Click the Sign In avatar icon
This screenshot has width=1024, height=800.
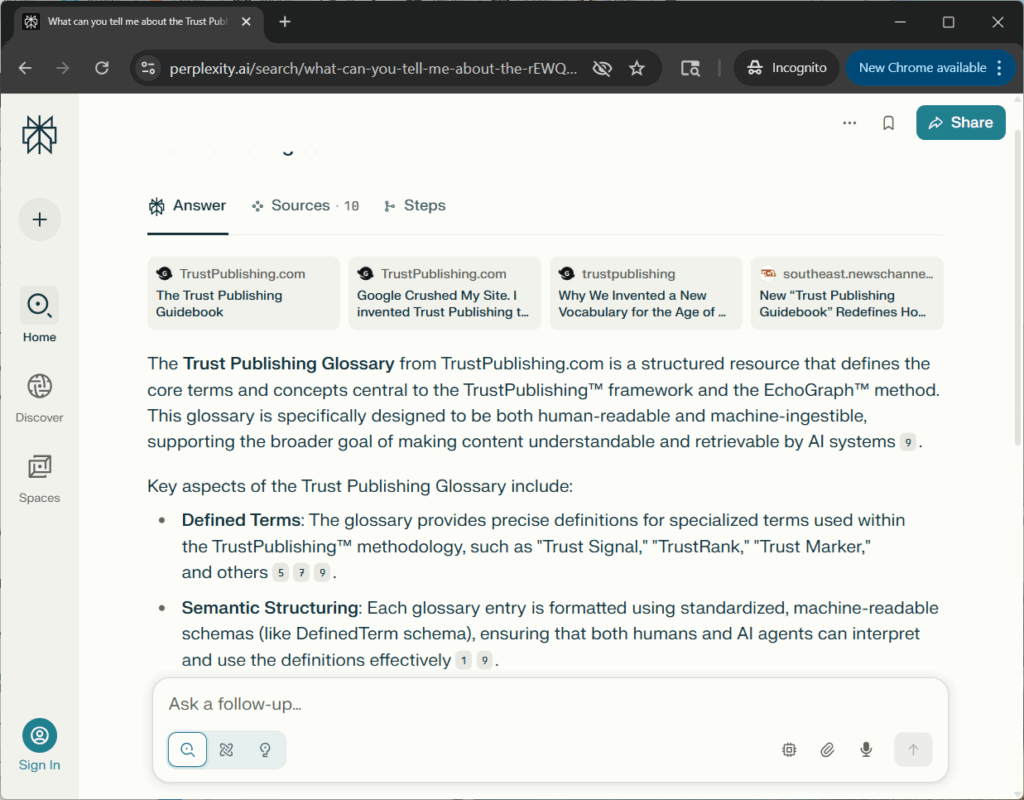[x=39, y=735]
